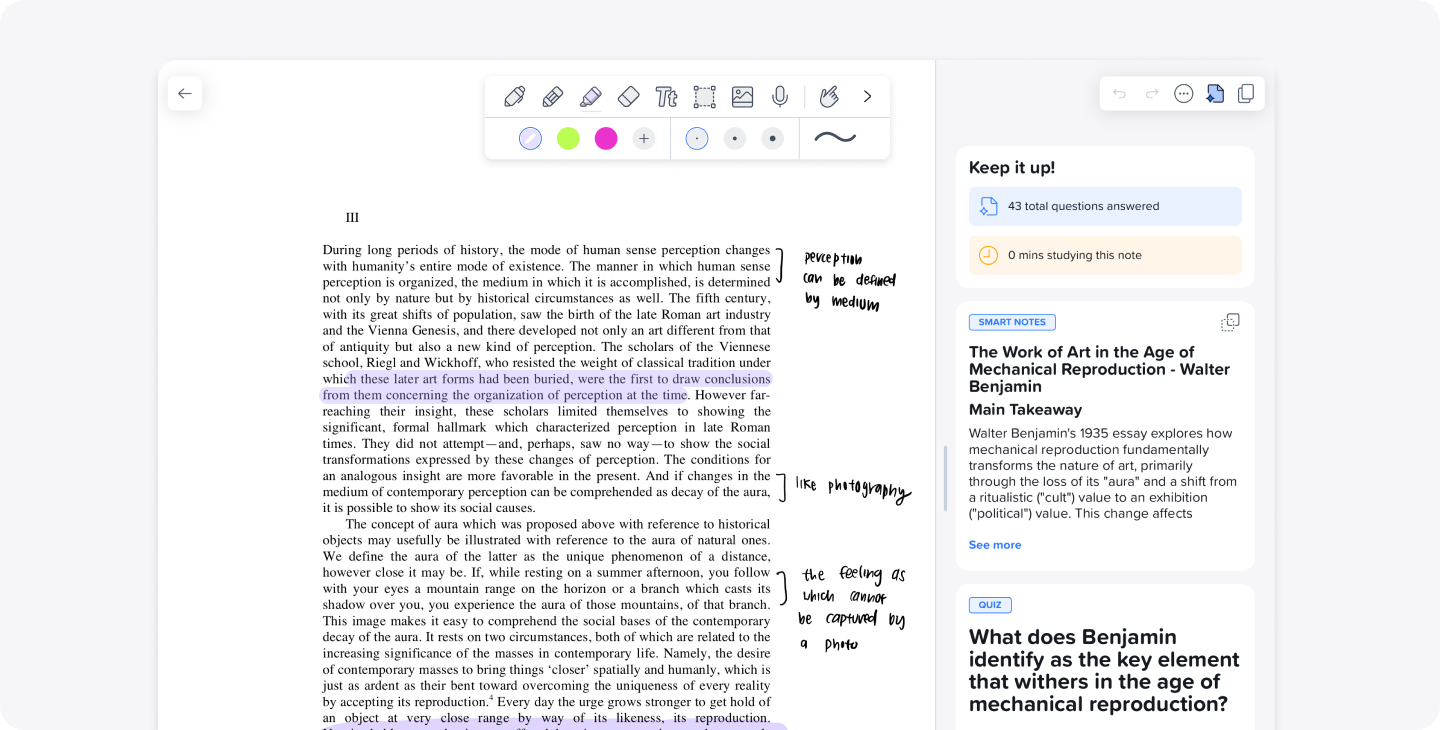
Task: Switch to the Highlighter tool
Action: pos(591,96)
